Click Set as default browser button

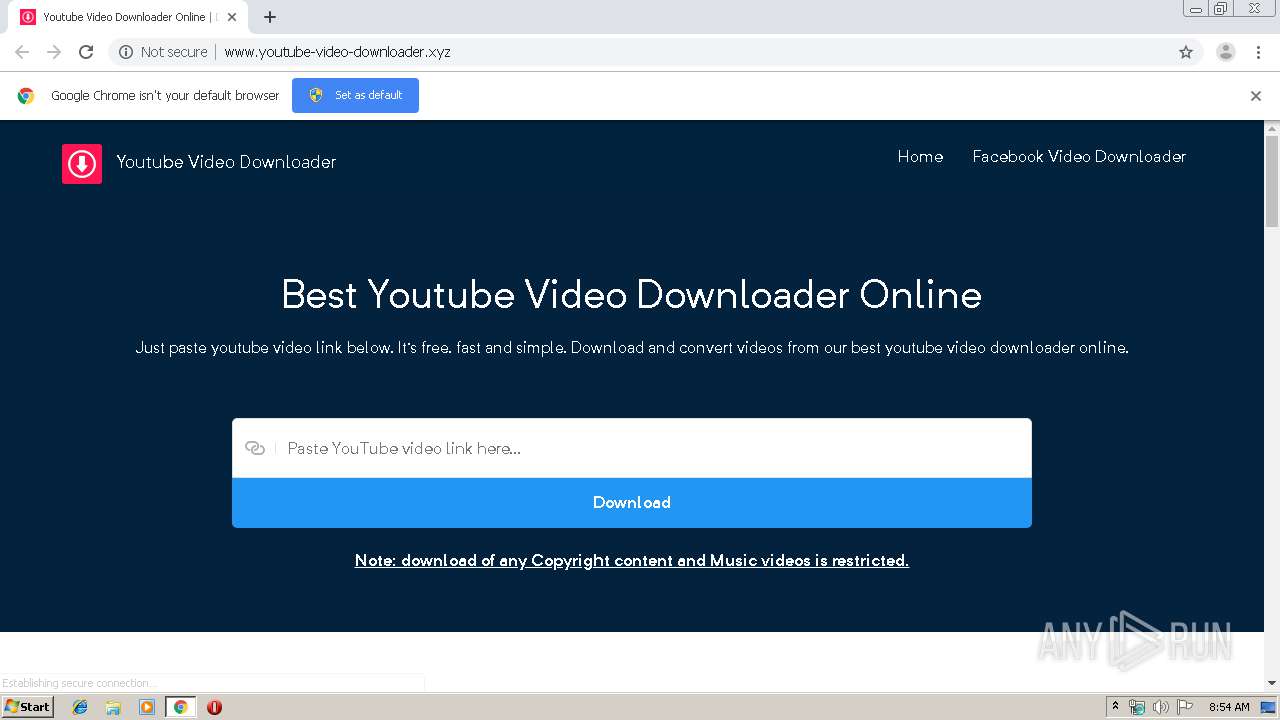coord(355,96)
